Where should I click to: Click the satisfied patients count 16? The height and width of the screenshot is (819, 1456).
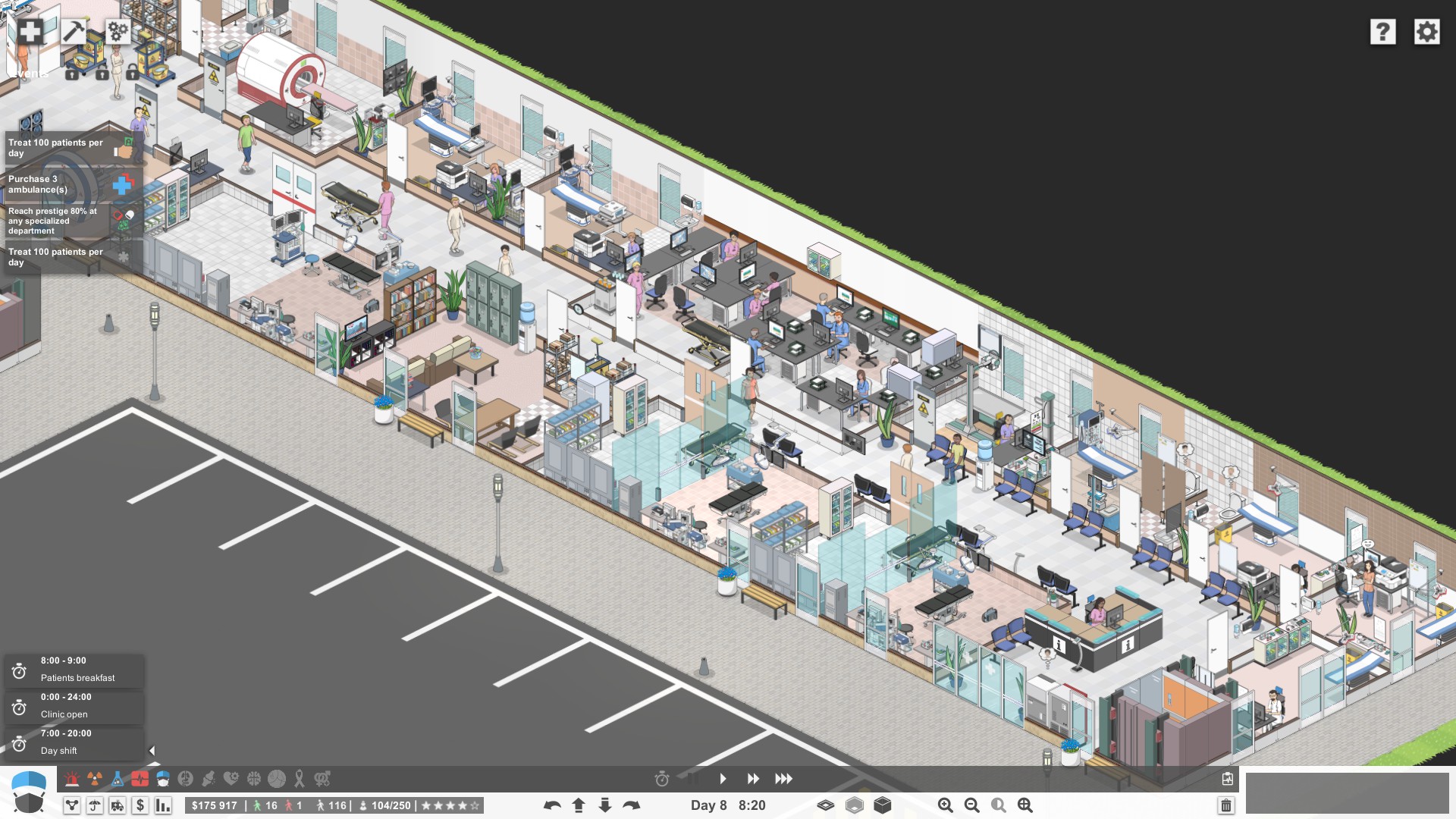point(265,805)
